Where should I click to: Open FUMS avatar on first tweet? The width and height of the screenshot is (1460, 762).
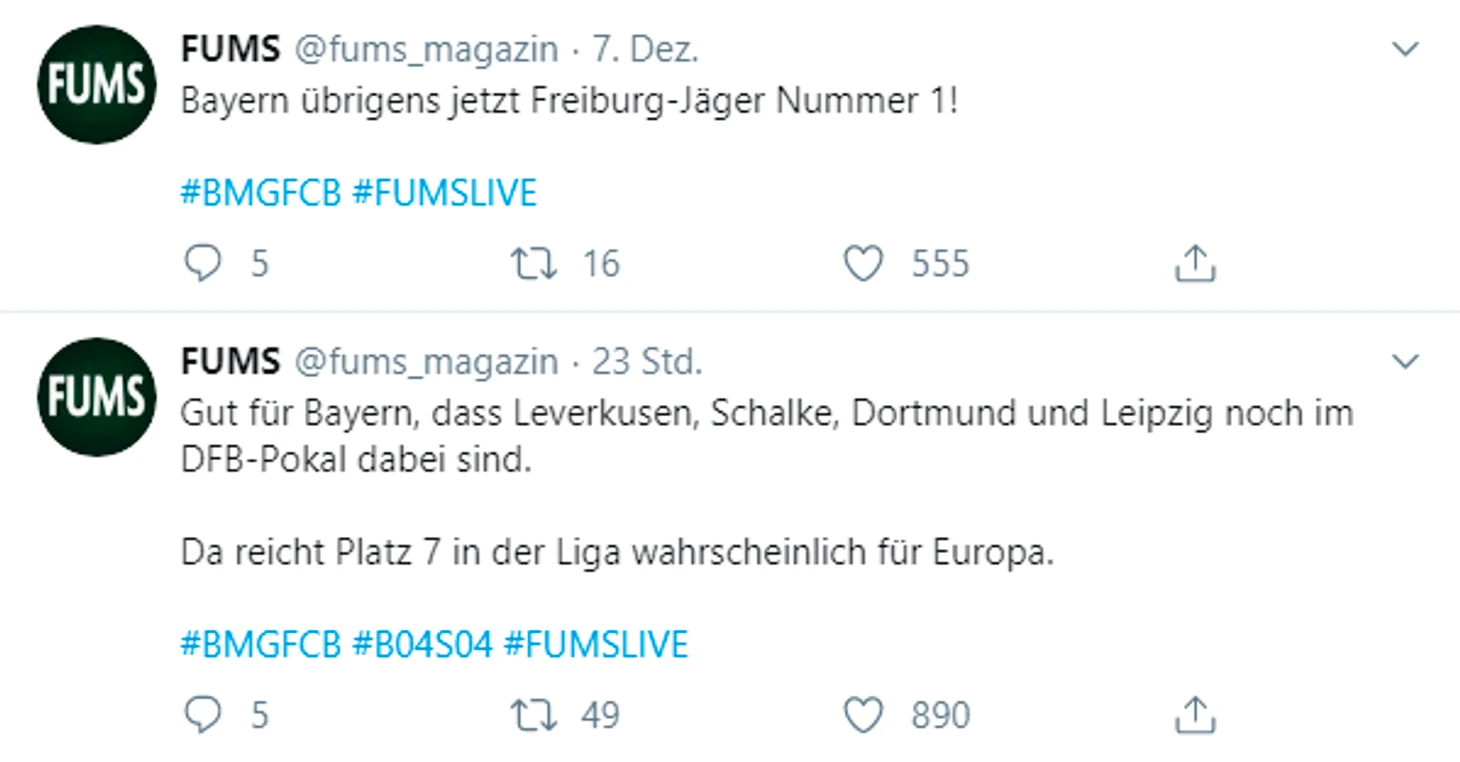(97, 85)
